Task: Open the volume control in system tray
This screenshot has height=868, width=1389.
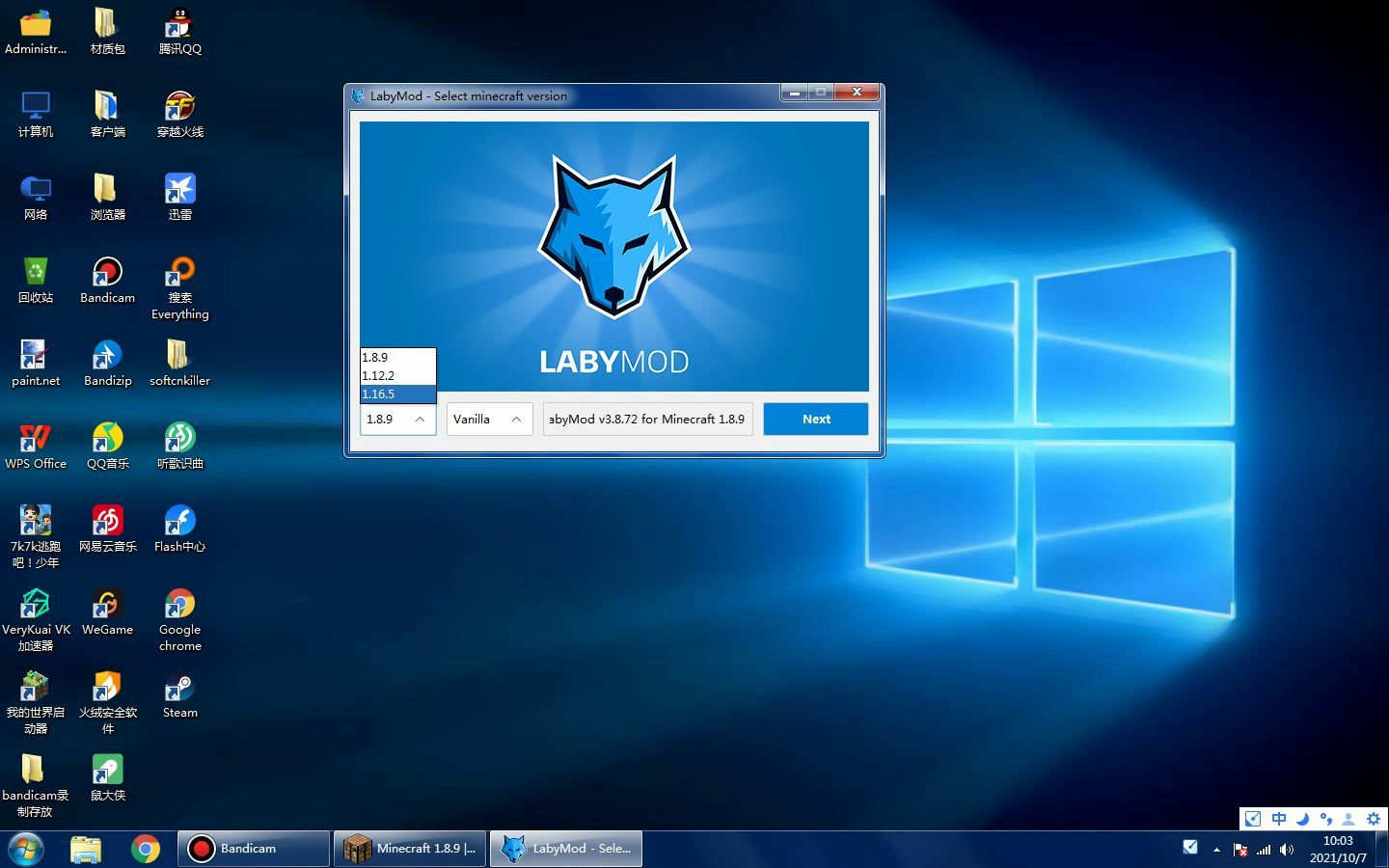Action: tap(1287, 850)
